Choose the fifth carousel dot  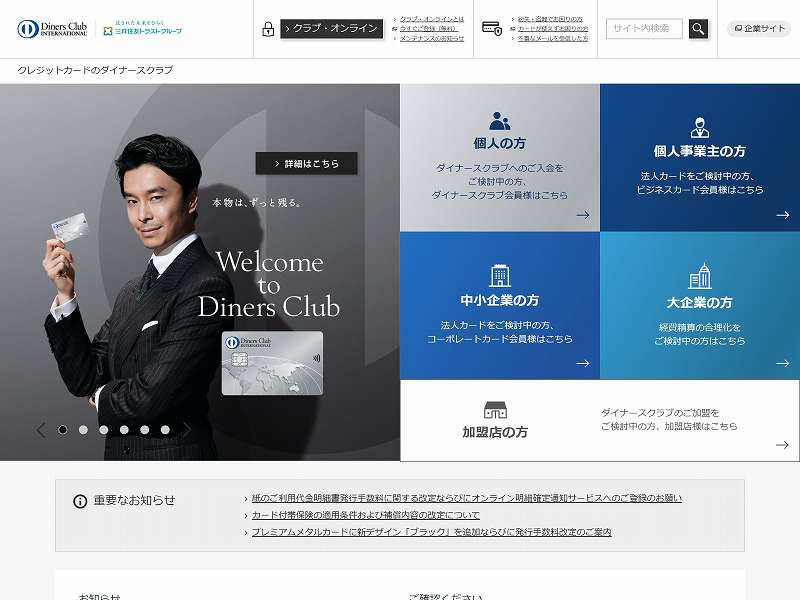[x=144, y=430]
